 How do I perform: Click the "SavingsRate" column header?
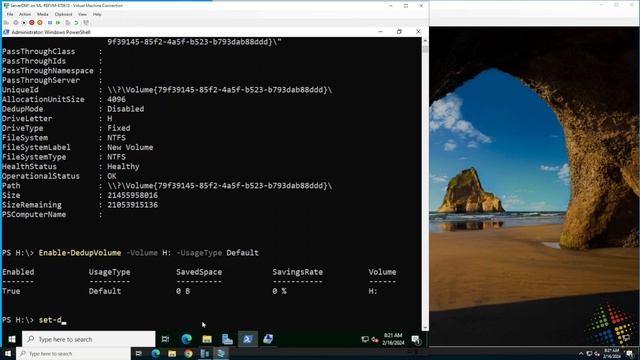tap(298, 272)
